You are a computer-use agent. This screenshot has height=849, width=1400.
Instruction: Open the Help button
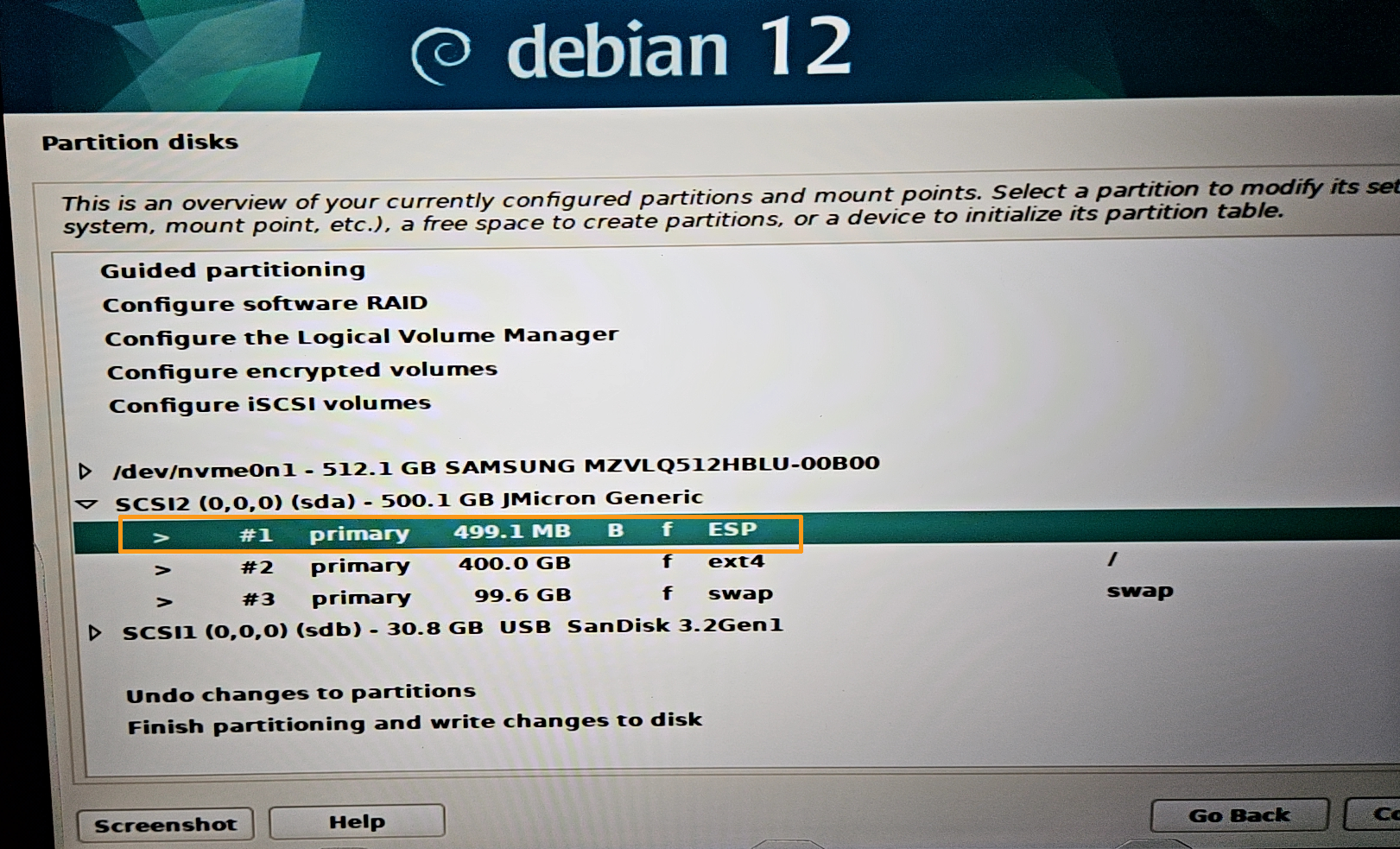[357, 821]
